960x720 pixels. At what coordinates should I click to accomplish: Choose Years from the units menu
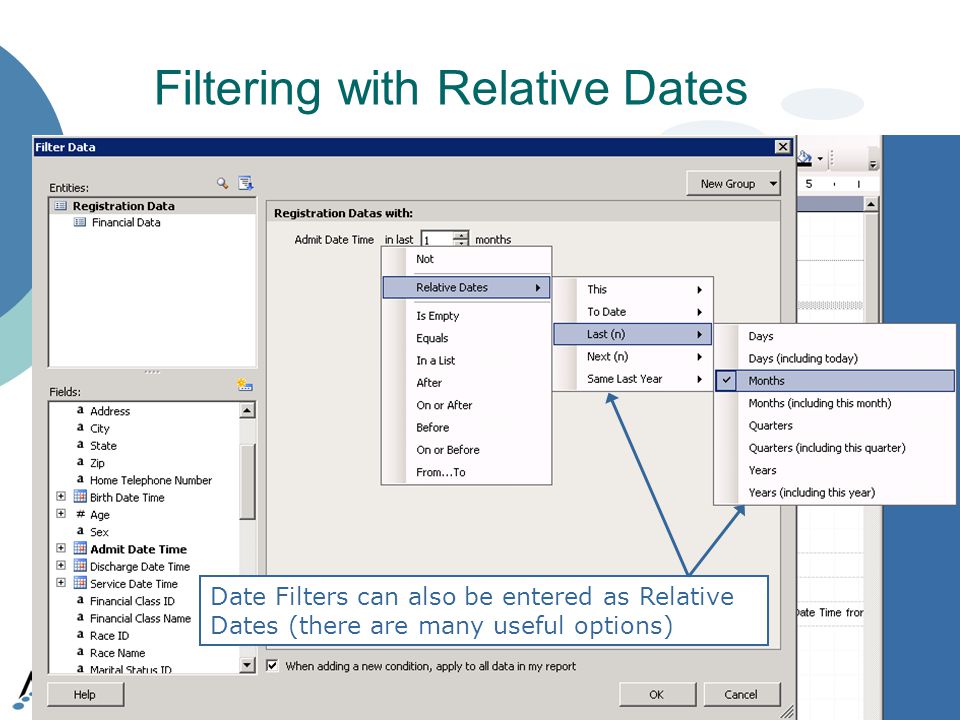[835, 470]
